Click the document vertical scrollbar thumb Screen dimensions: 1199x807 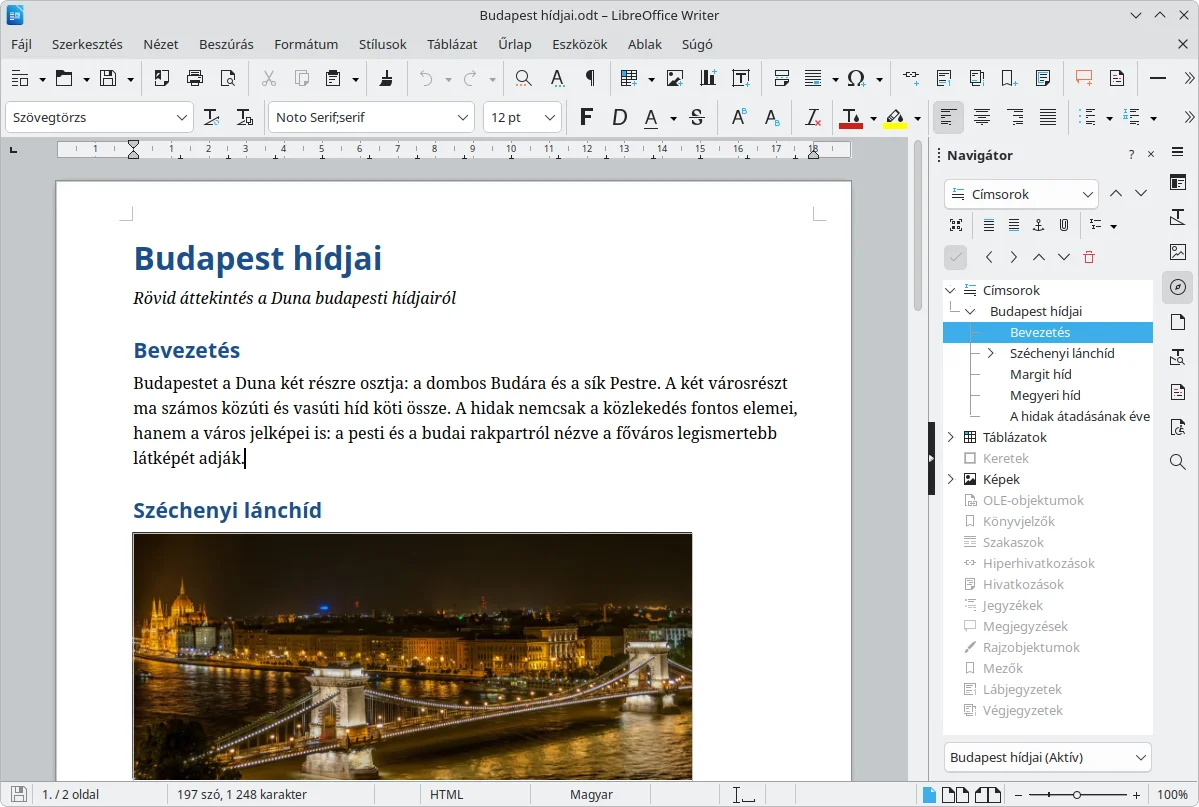coord(918,226)
